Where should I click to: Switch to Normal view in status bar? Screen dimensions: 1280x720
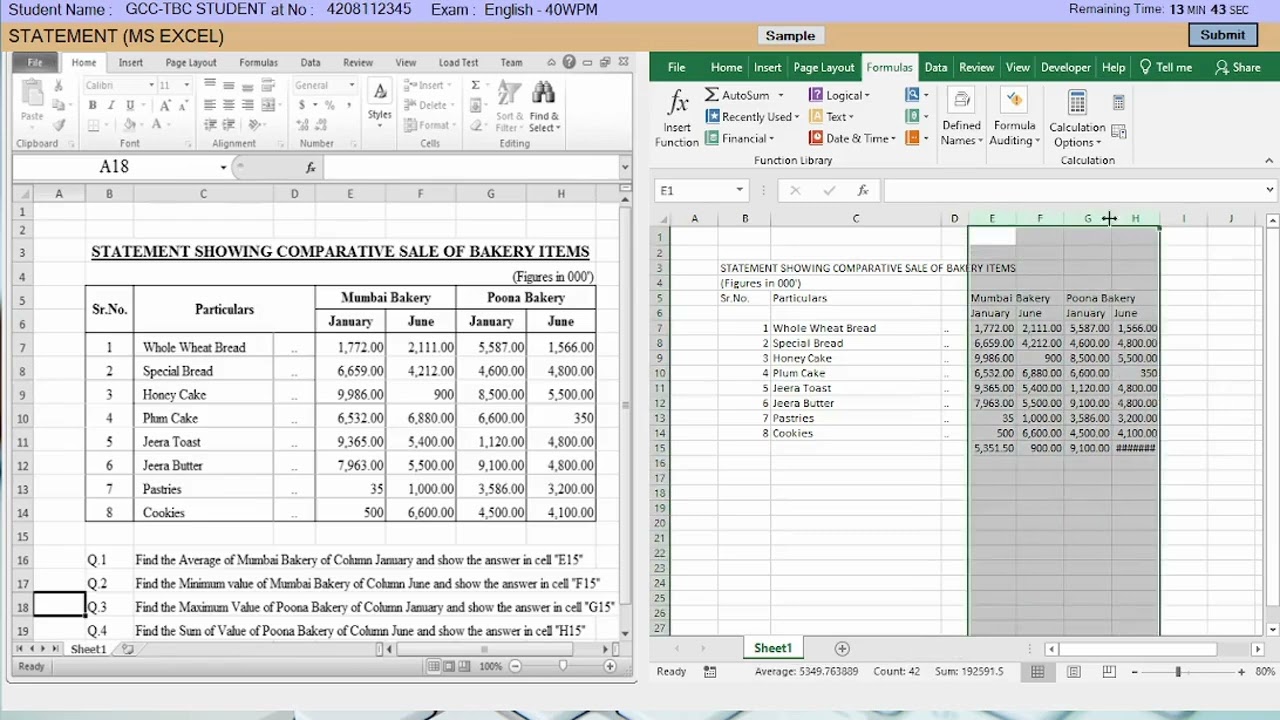pos(1037,672)
